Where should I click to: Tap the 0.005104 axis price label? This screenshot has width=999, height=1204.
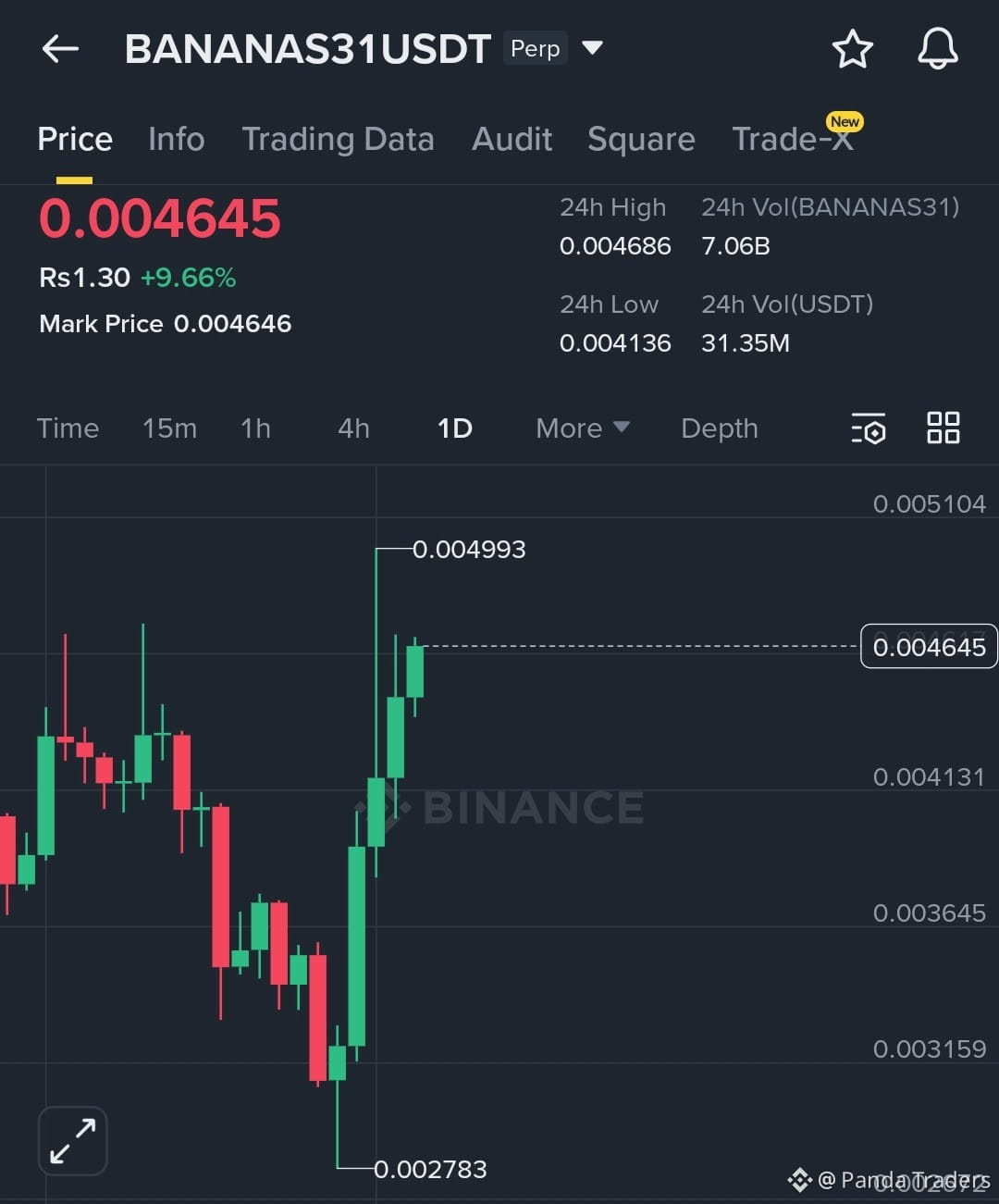[930, 504]
